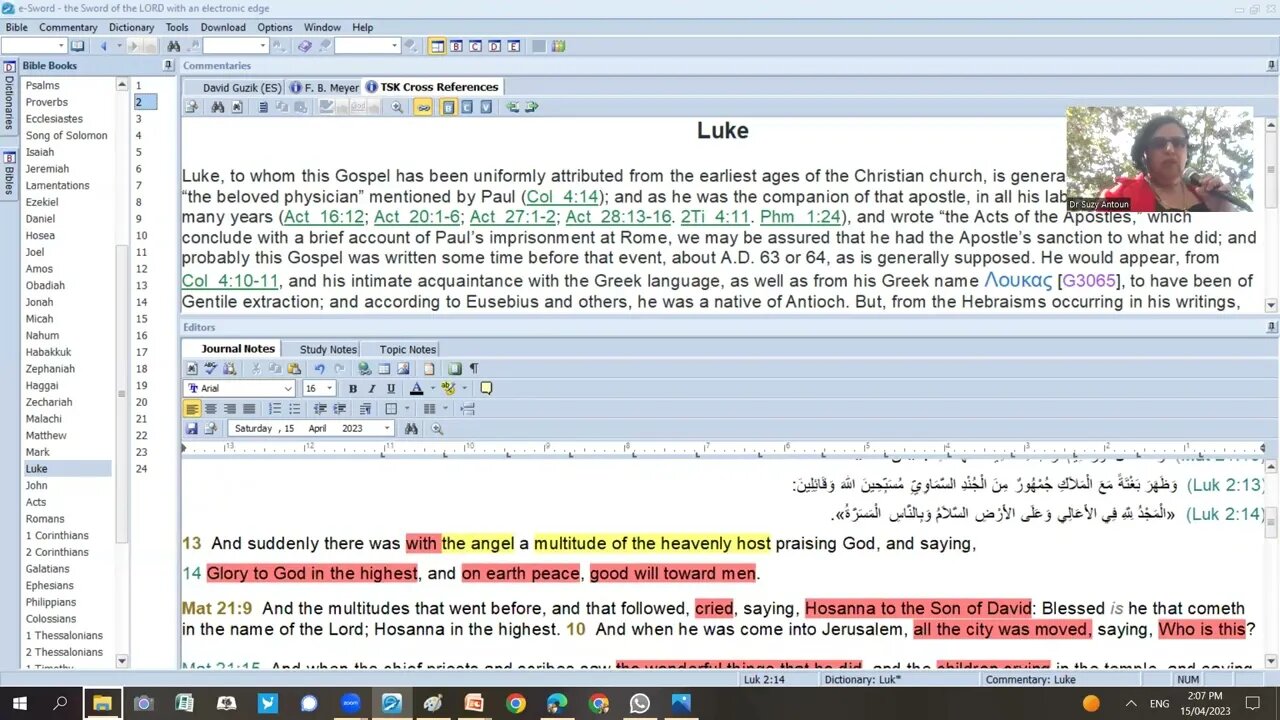Toggle the Bible-only 'B' layout button
Screen dimensions: 1280x720
[x=456, y=46]
